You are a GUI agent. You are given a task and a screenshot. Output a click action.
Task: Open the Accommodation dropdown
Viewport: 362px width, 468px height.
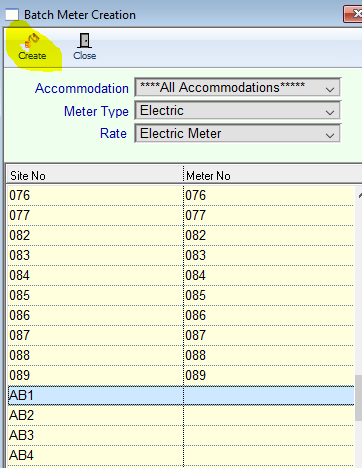point(237,88)
